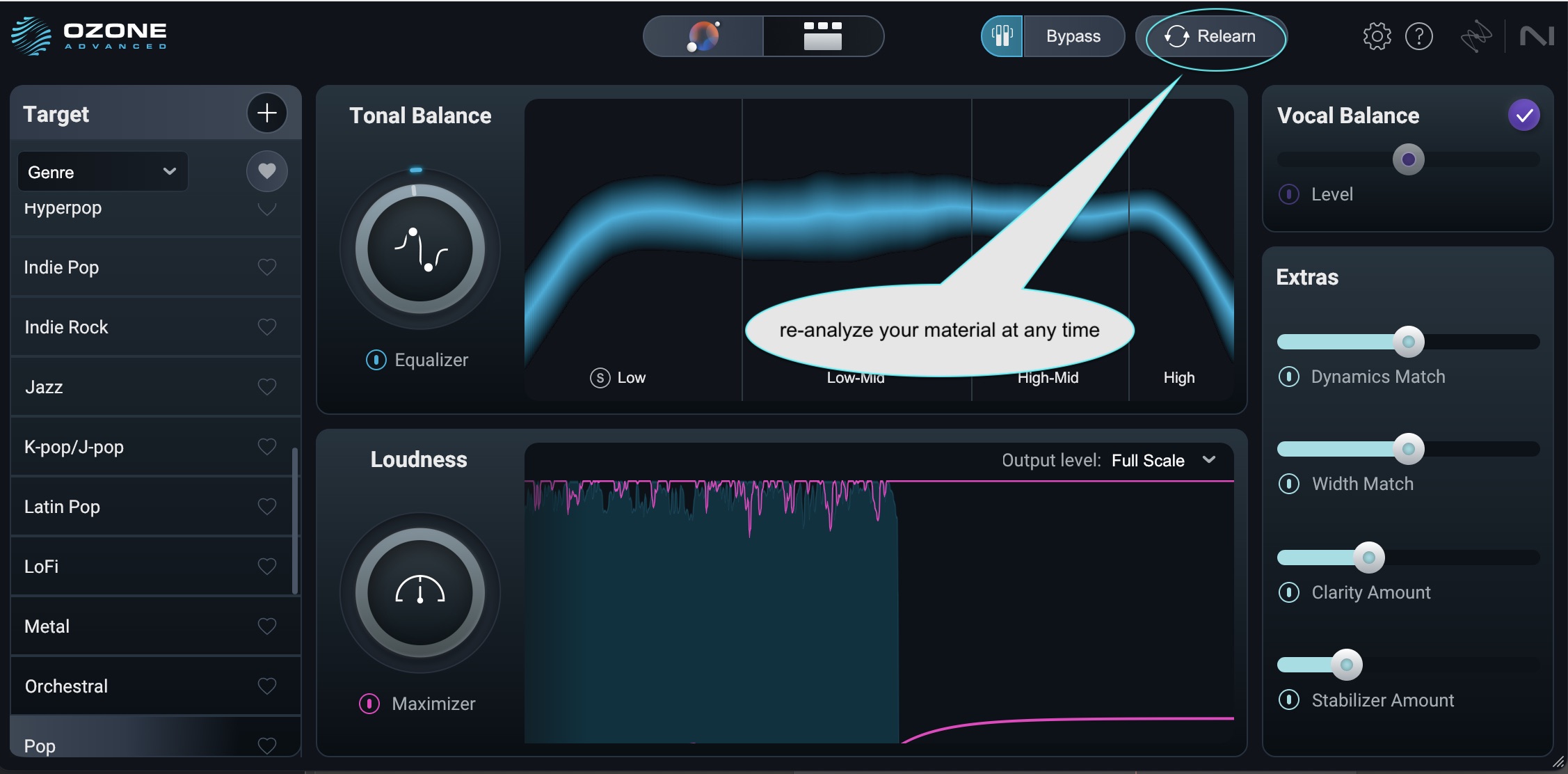Click the Dynamics Match slider
Screen dimensions: 1568x774
pyautogui.click(x=1408, y=342)
